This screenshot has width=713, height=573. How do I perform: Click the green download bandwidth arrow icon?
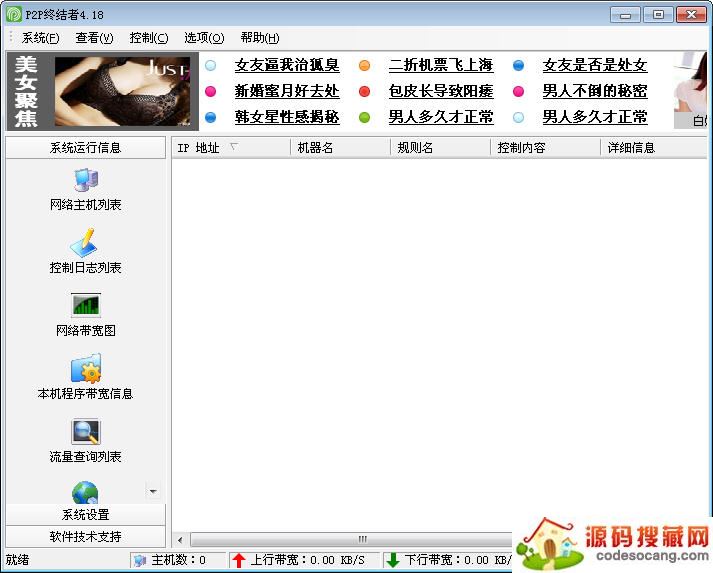(x=393, y=560)
